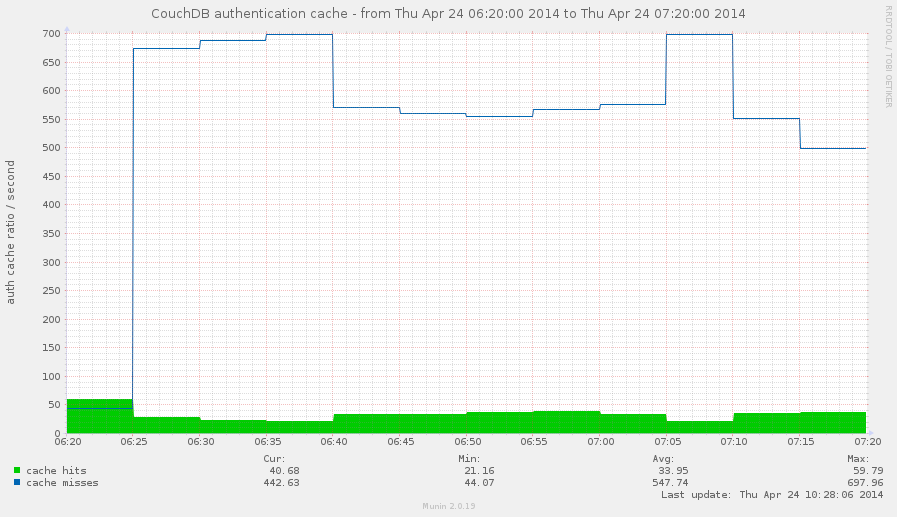Viewport: 897px width, 517px height.
Task: Click the x-axis tick label 07:10
Action: 734,442
